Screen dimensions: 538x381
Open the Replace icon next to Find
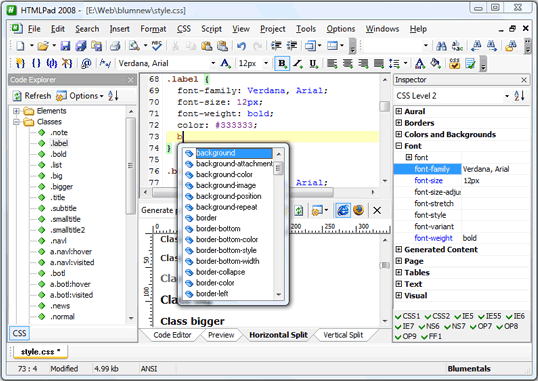(x=458, y=46)
